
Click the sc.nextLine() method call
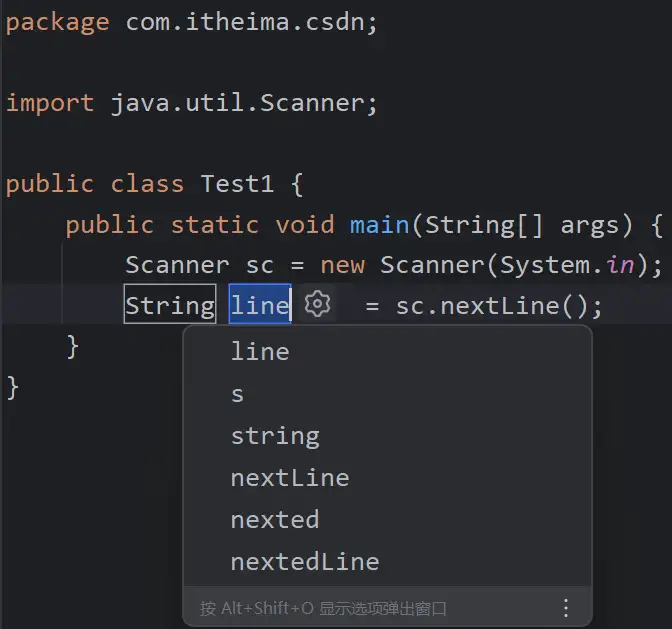499,305
